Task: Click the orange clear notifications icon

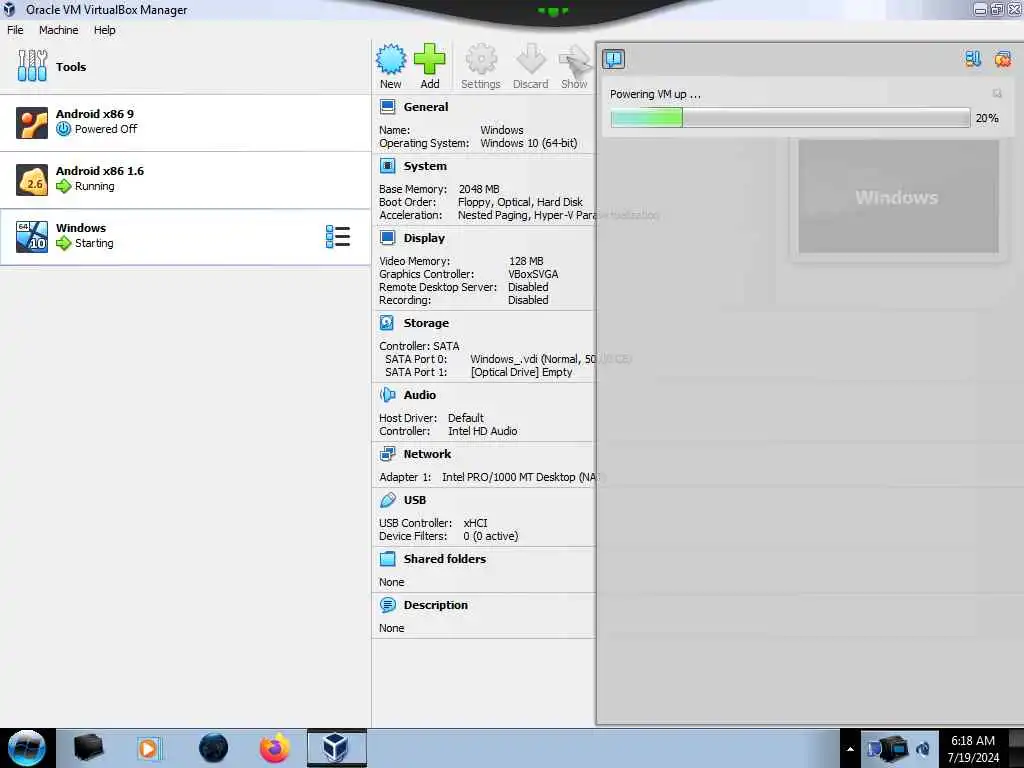Action: (1002, 59)
